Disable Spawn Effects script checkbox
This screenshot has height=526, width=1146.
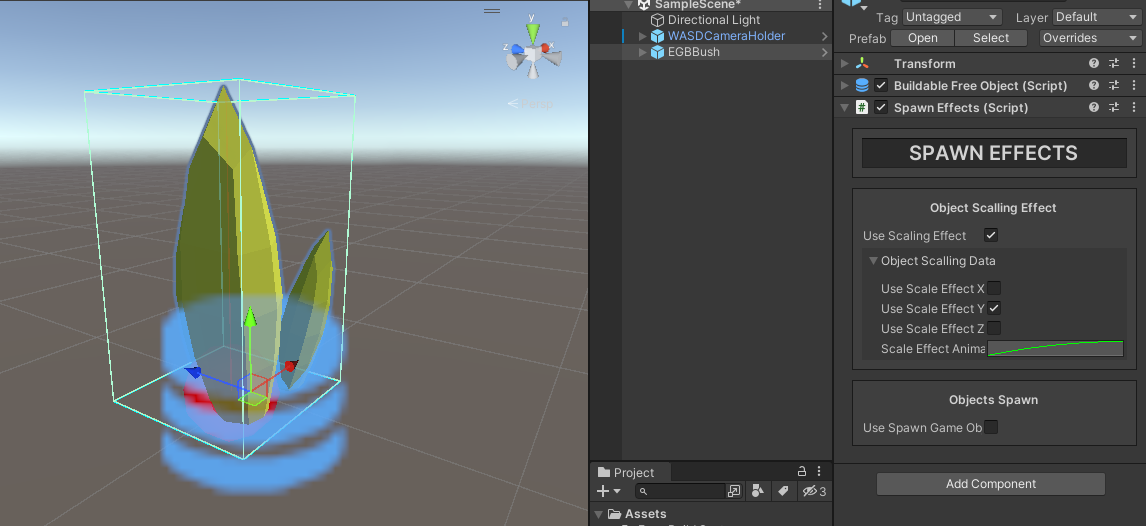pos(881,107)
